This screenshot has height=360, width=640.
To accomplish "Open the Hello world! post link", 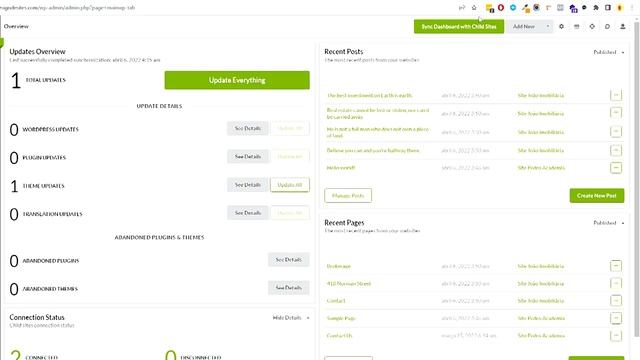I will pos(341,168).
